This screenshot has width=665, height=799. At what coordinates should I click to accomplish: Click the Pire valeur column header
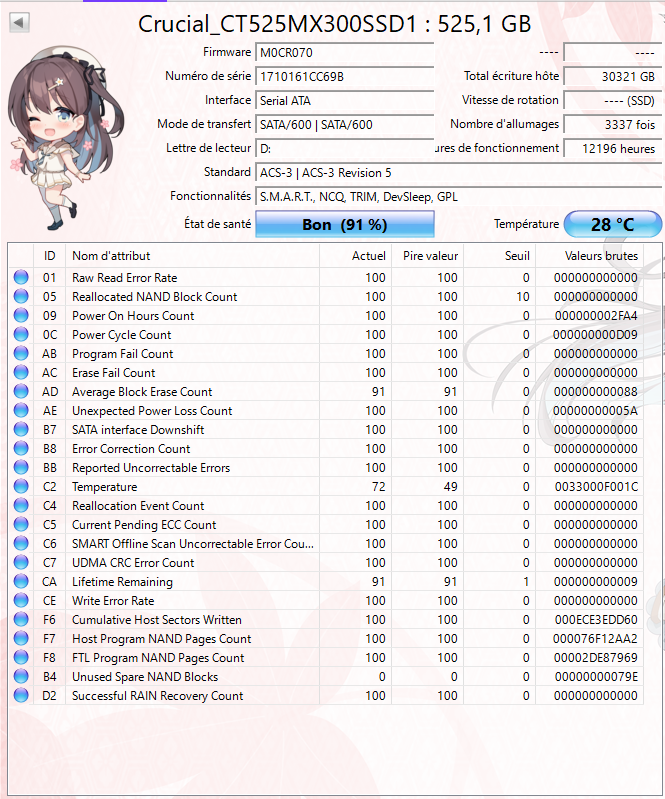tap(427, 256)
